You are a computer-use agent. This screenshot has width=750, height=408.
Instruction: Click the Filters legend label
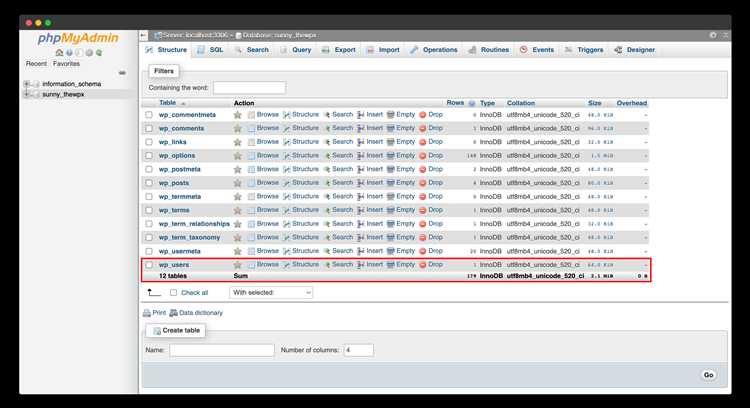point(164,71)
